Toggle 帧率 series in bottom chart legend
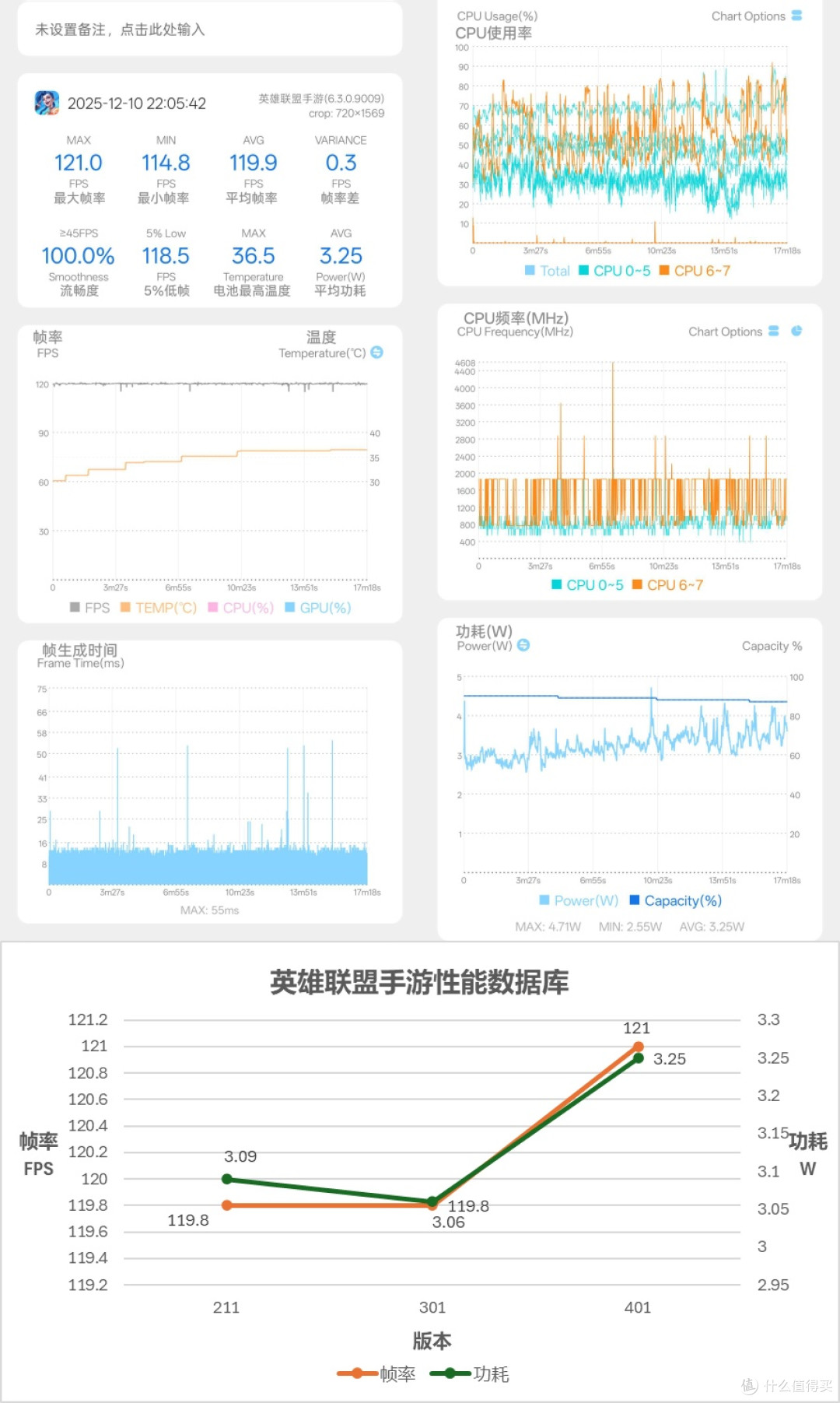The image size is (840, 1403). [376, 1374]
